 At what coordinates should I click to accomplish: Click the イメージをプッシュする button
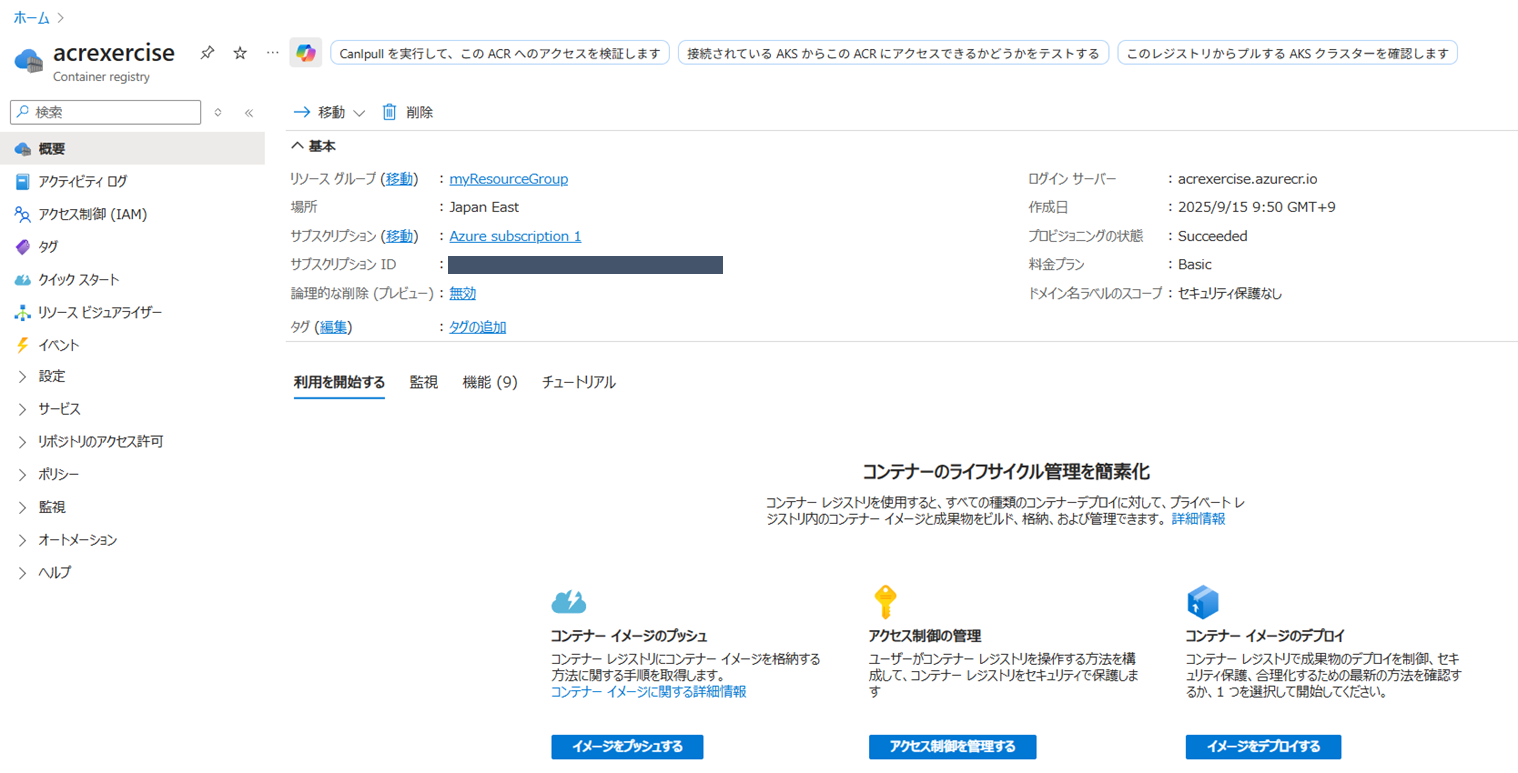pos(627,747)
